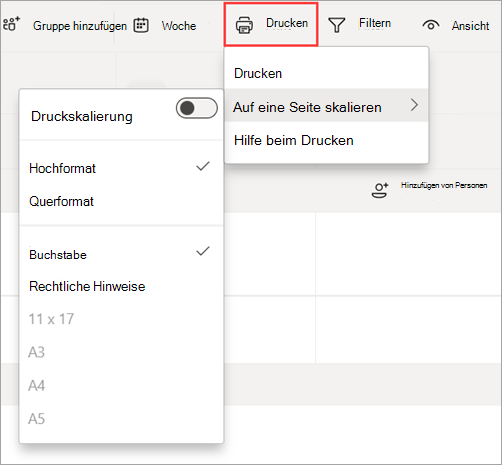Viewport: 502px width, 465px height.
Task: Expand submenu chevron for scale to page
Action: pos(414,105)
